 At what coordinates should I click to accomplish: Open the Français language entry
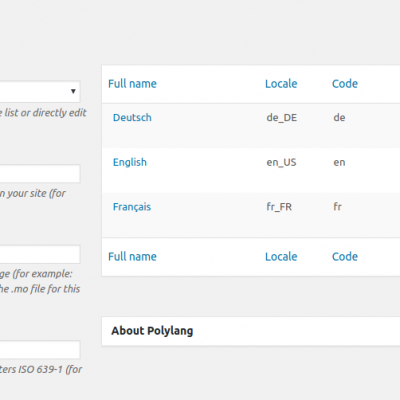(132, 207)
